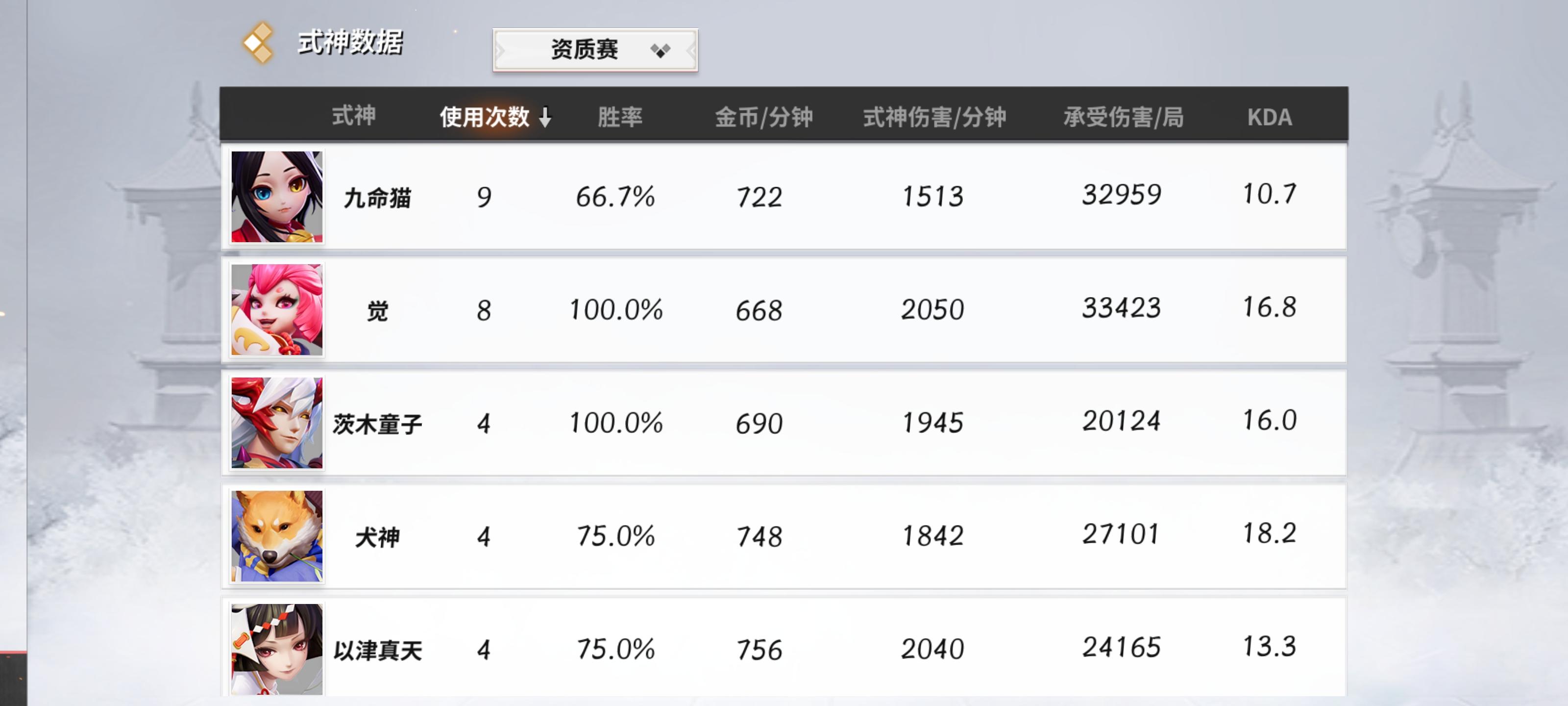Click the 犬神 name label
This screenshot has height=706, width=1568.
[x=377, y=537]
